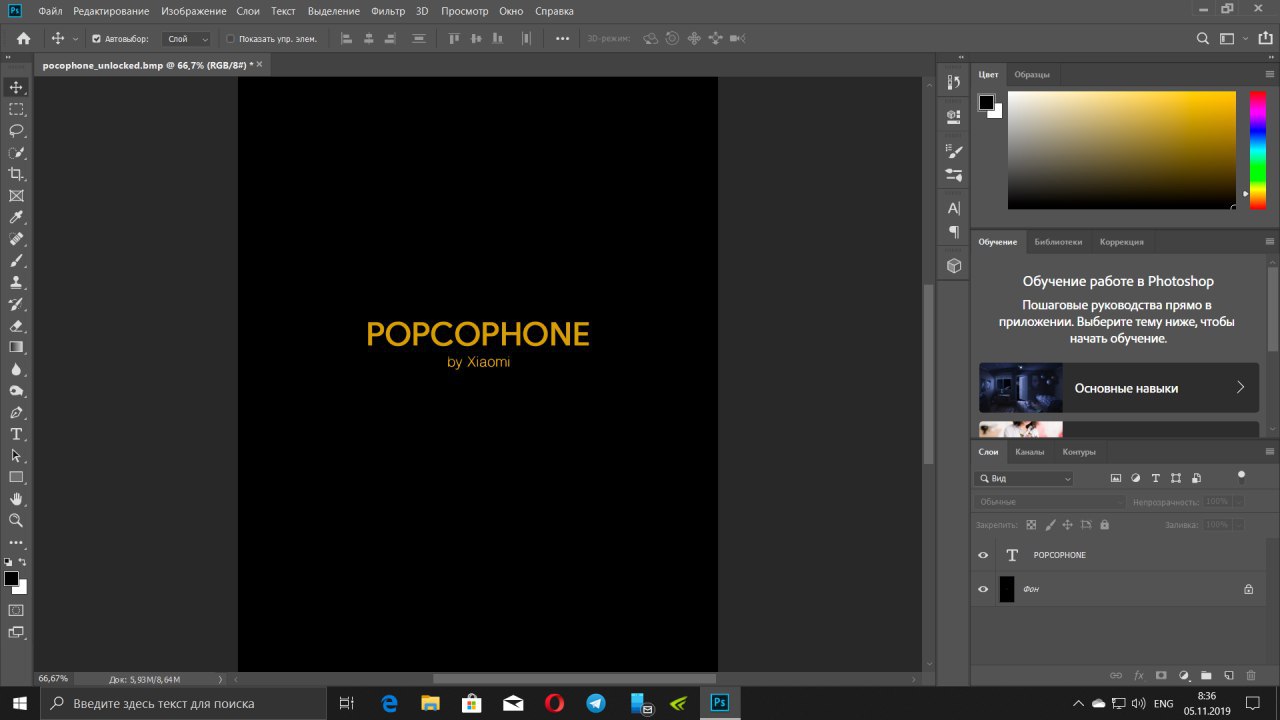Image resolution: width=1280 pixels, height=720 pixels.
Task: Change screen mode icon in the toolbox
Action: click(x=16, y=632)
